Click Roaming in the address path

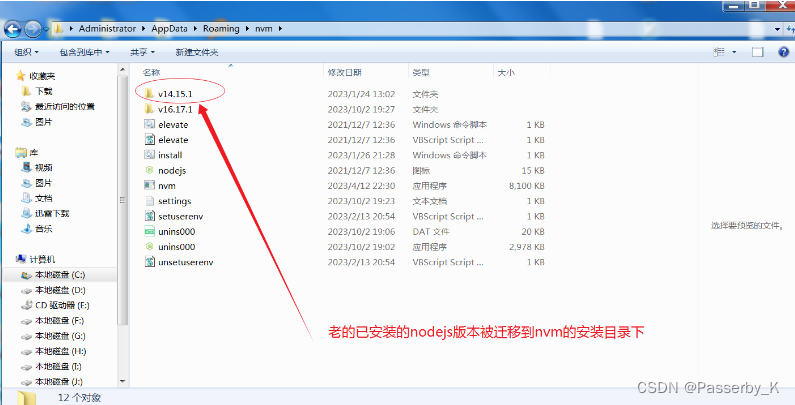[x=221, y=29]
